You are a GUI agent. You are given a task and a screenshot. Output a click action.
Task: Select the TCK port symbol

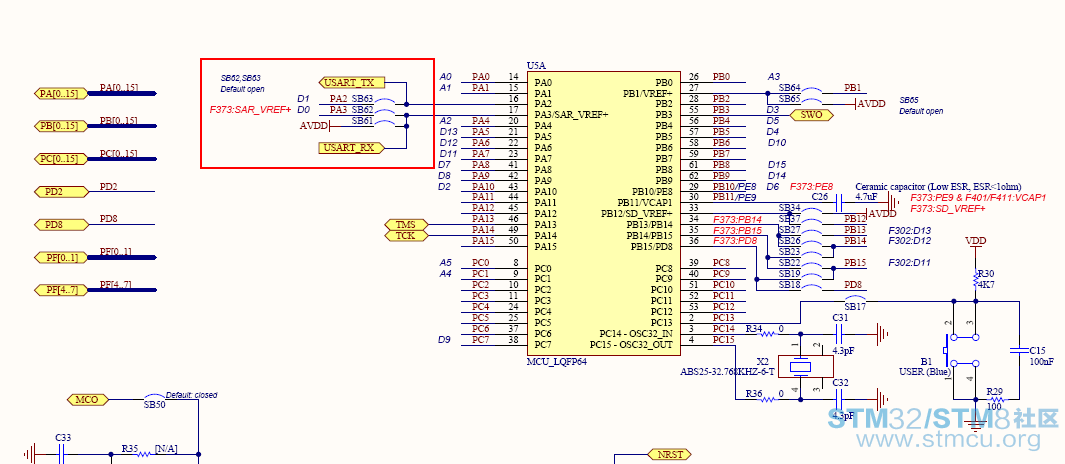405,235
